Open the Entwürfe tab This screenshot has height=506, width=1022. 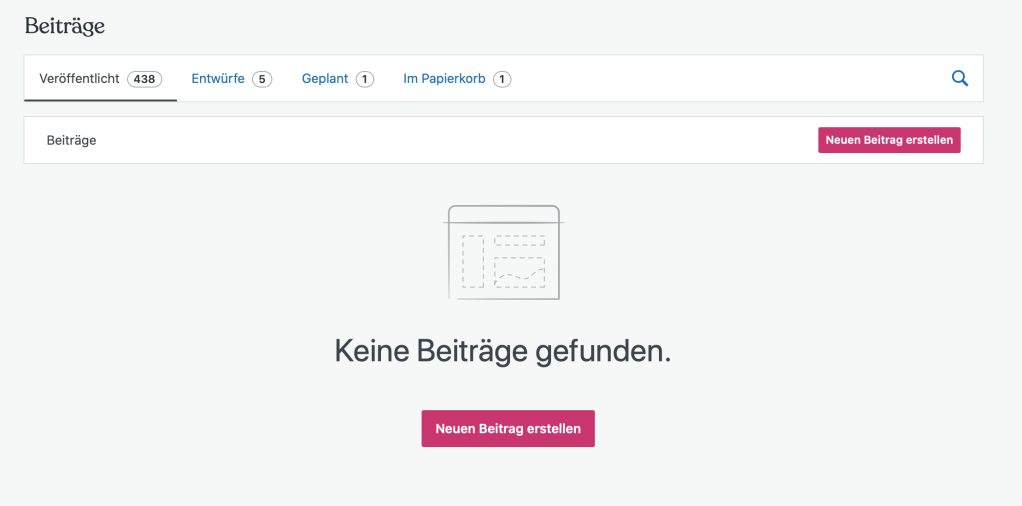pyautogui.click(x=218, y=79)
